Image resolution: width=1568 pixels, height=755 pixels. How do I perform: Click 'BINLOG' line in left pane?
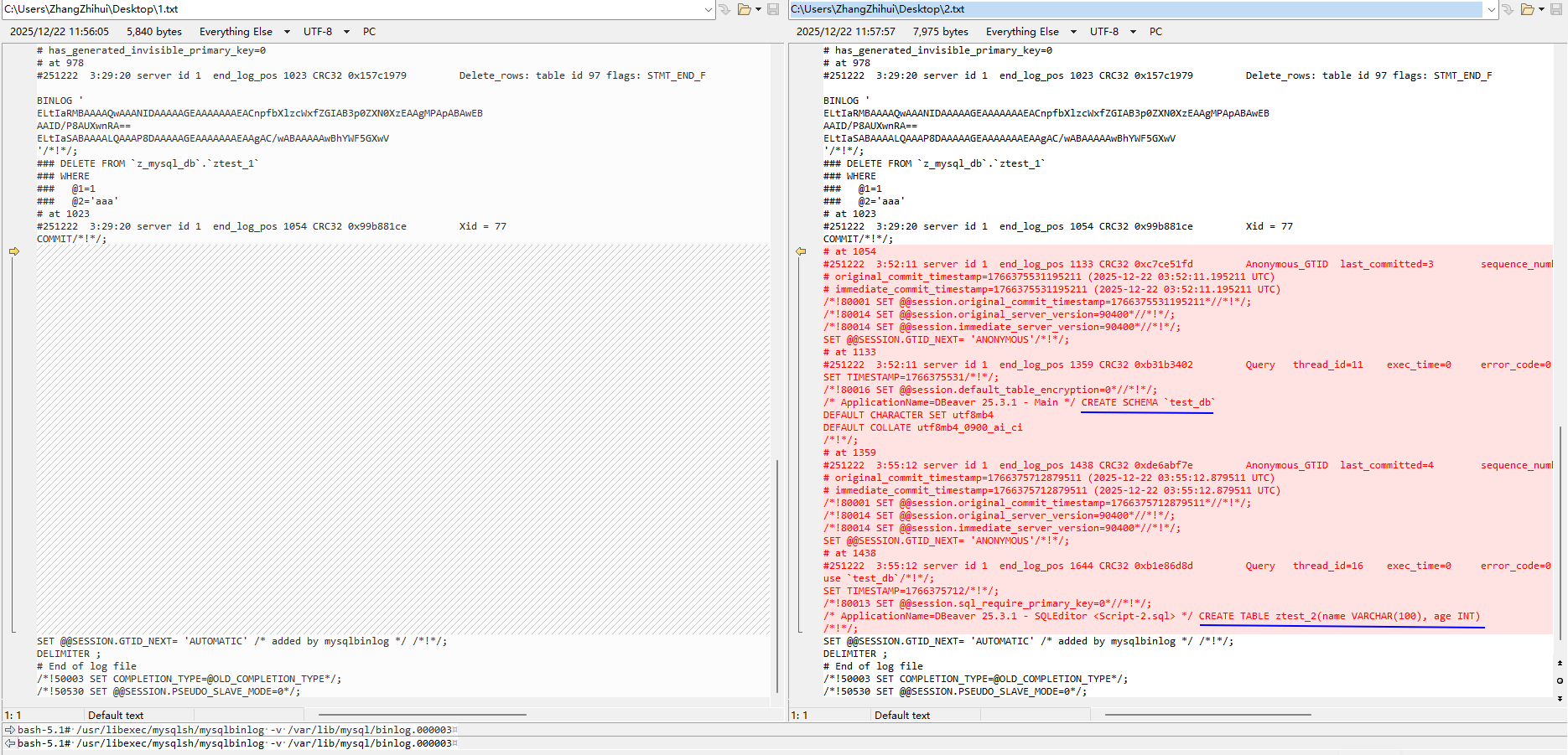60,101
